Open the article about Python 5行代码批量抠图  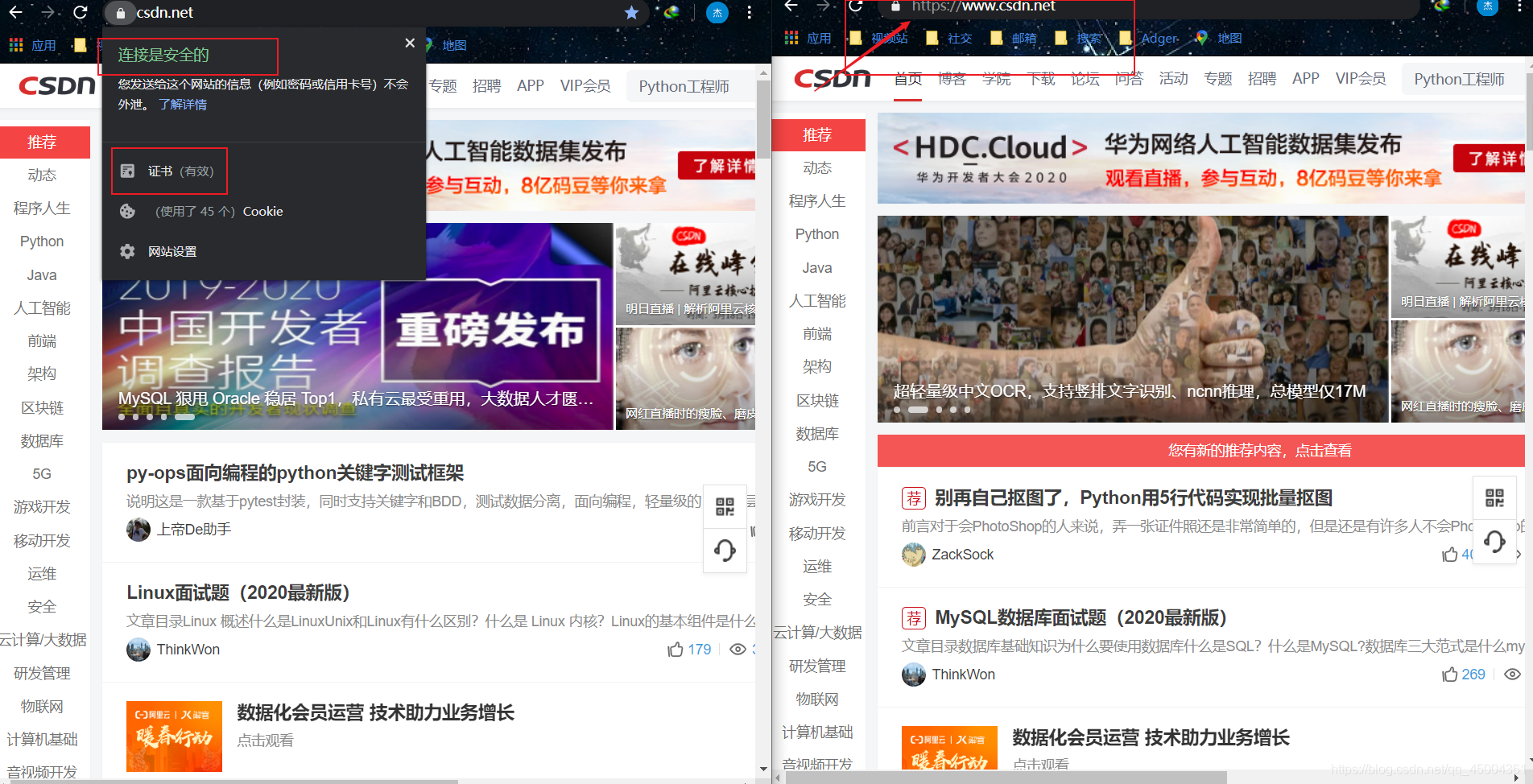pyautogui.click(x=1133, y=498)
